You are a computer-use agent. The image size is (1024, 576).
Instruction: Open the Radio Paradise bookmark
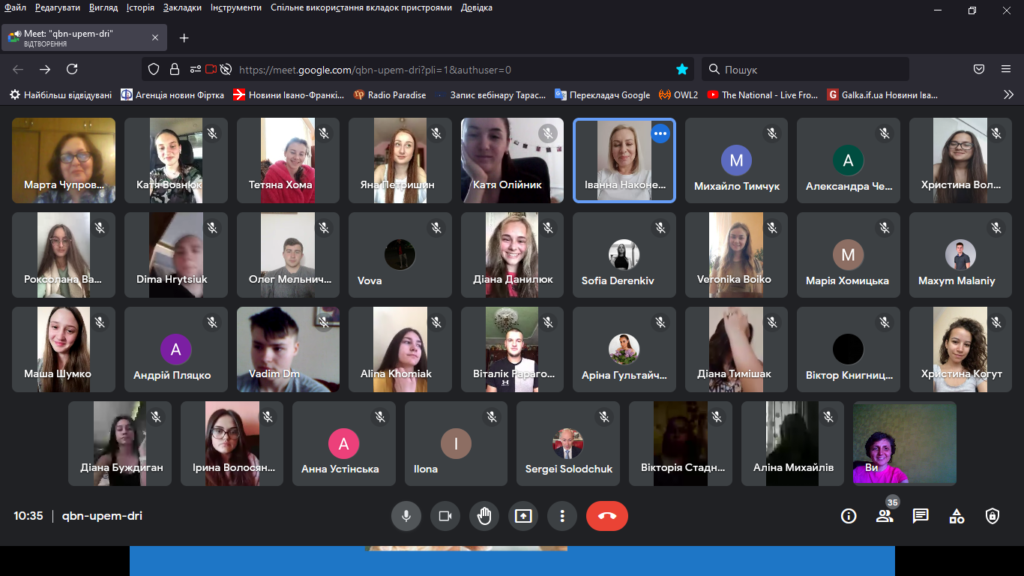coord(390,95)
